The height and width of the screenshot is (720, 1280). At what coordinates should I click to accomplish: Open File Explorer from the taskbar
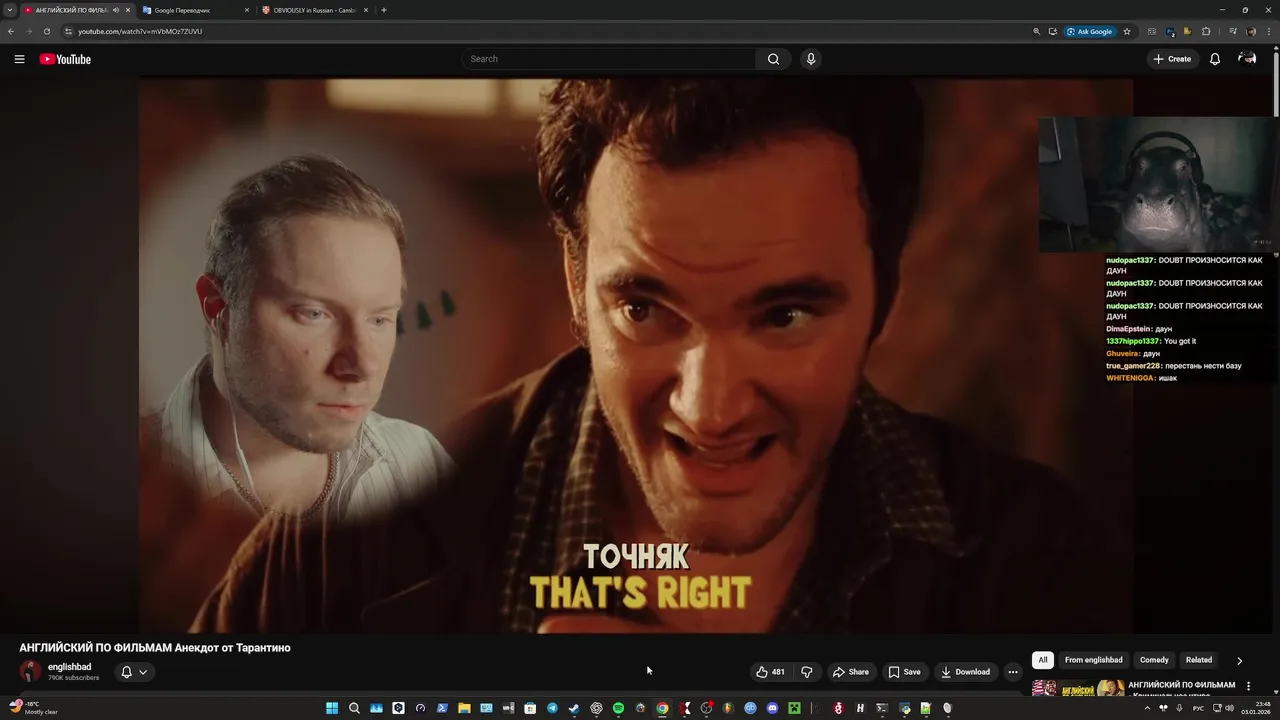tap(464, 708)
